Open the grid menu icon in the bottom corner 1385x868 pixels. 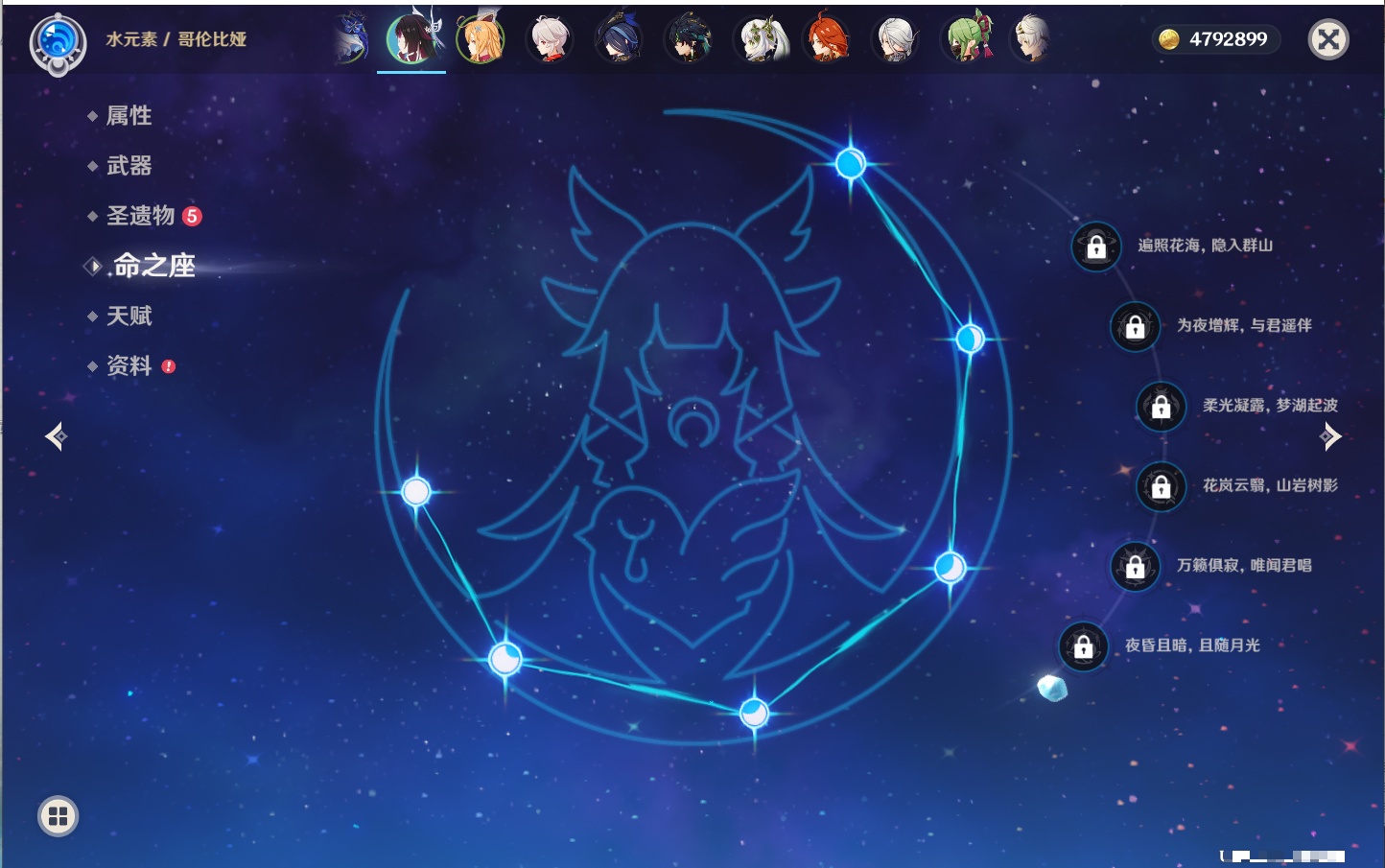58,816
